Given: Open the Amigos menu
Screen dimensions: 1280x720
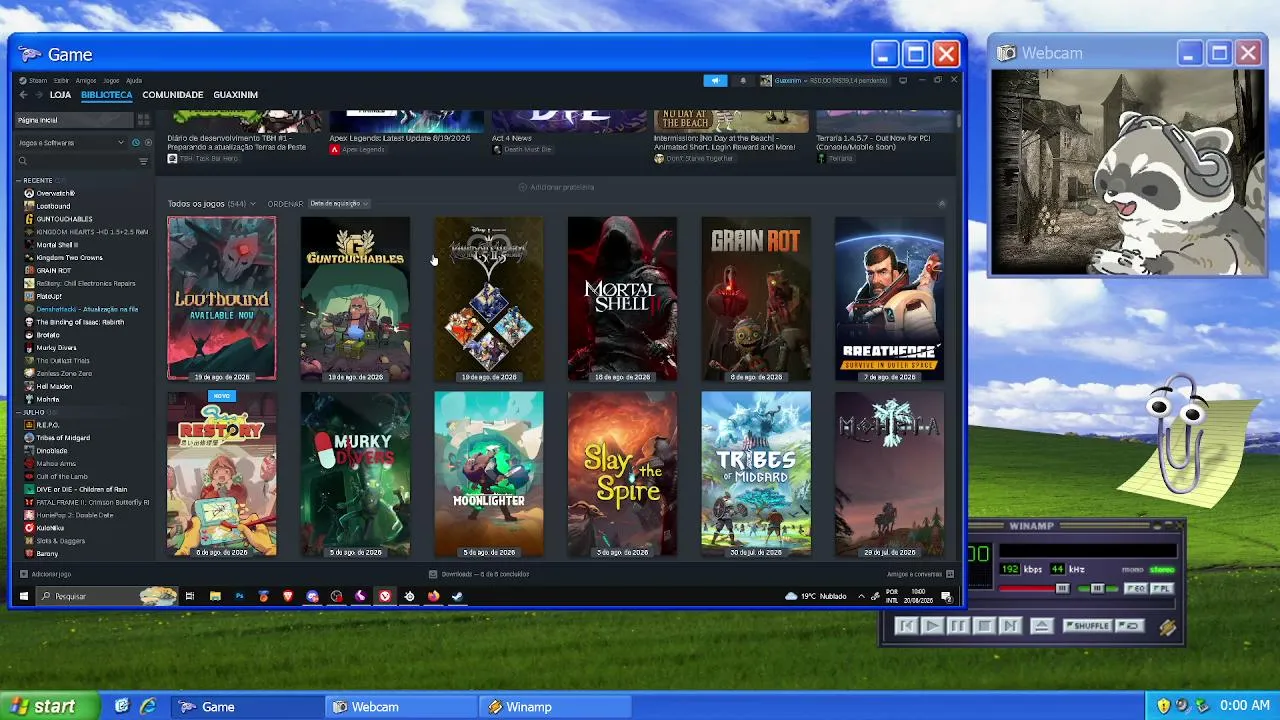Looking at the screenshot, I should click(x=86, y=81).
